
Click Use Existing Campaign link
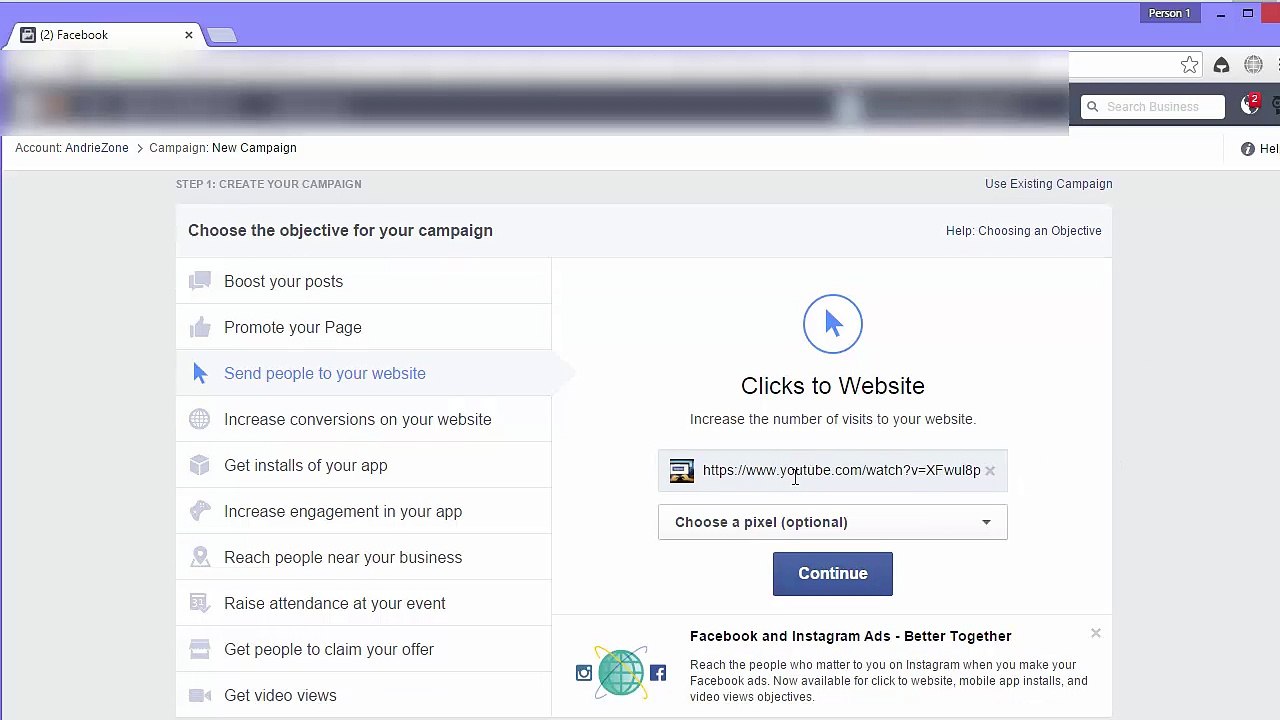click(x=1048, y=184)
